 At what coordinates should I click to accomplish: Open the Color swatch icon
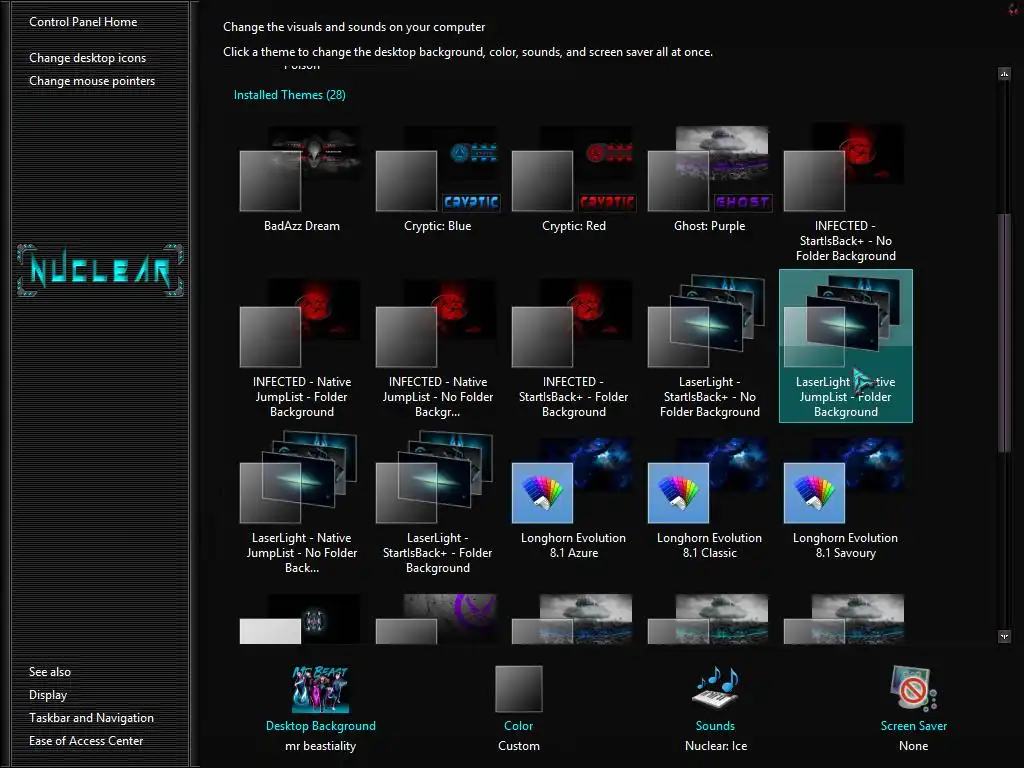519,689
